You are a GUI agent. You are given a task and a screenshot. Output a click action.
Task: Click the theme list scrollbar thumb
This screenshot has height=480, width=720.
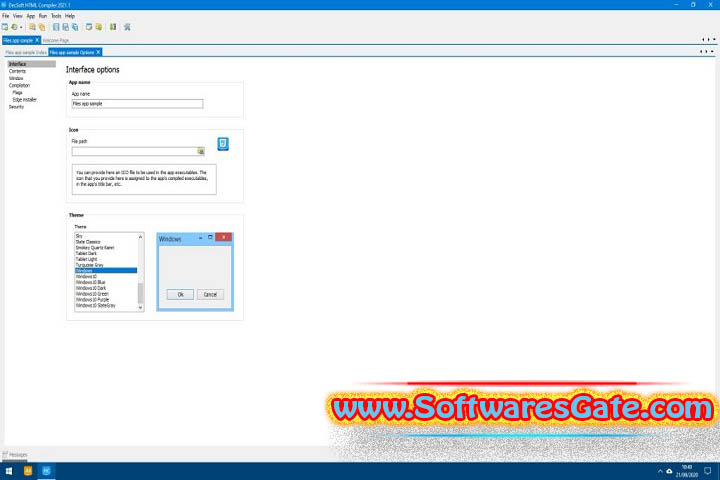click(141, 293)
